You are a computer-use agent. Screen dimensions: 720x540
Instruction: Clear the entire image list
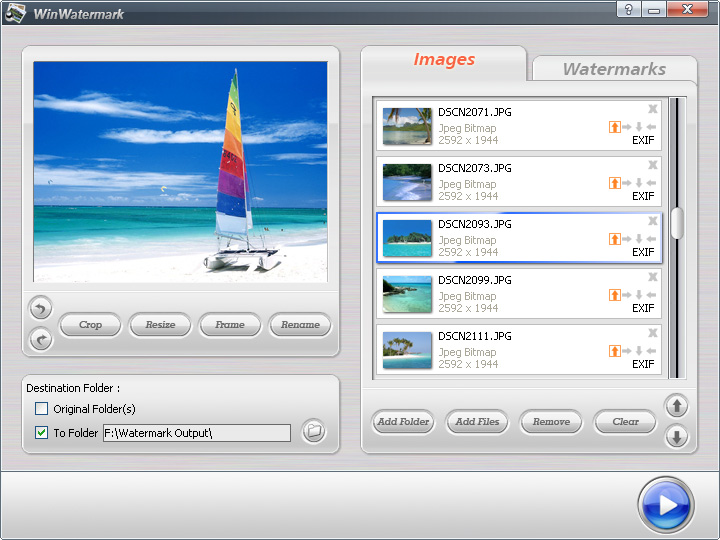(625, 422)
